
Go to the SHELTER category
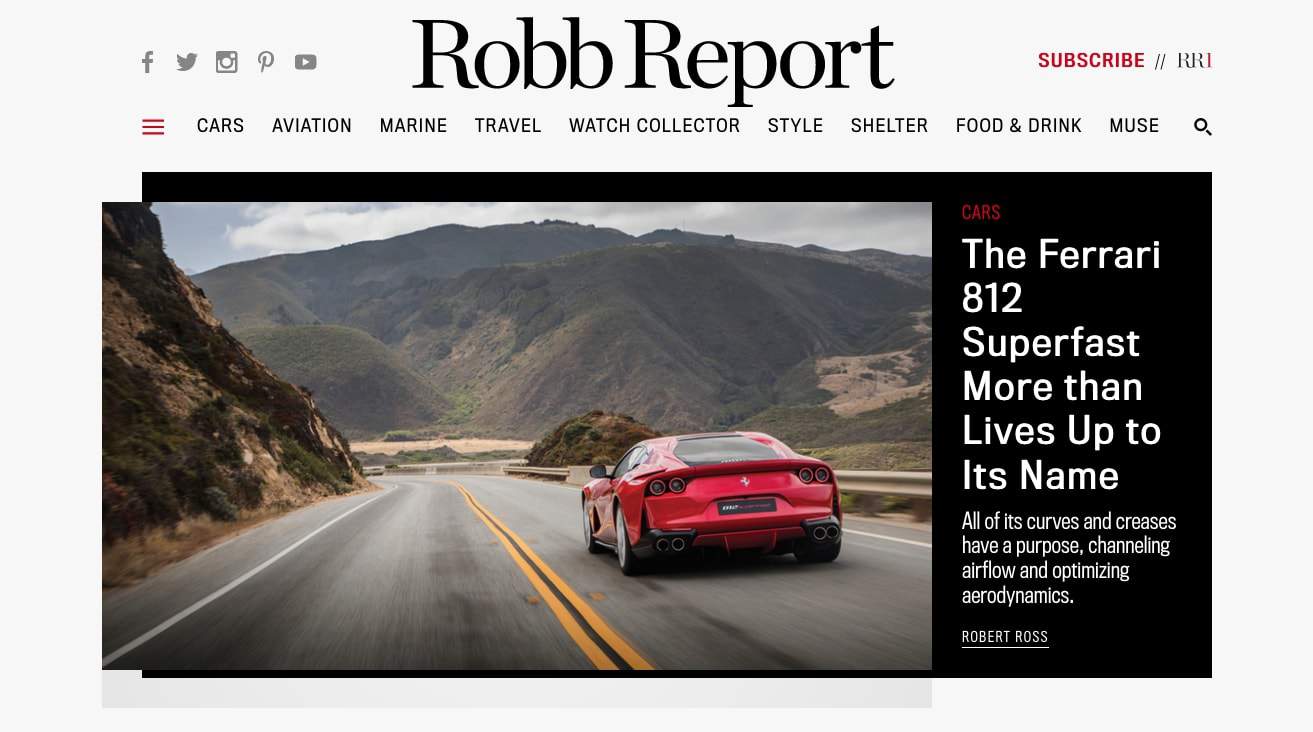pyautogui.click(x=889, y=126)
